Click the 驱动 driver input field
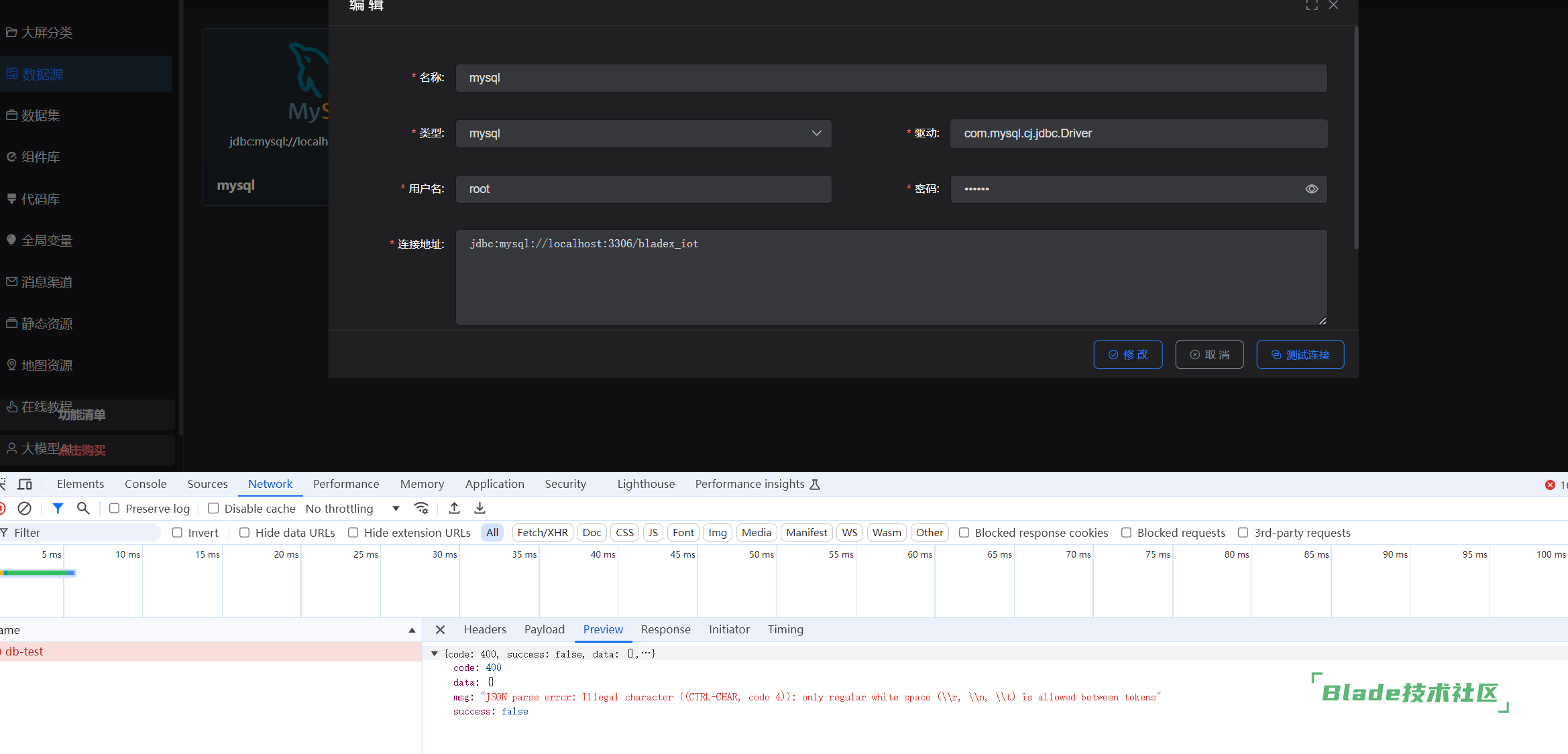 click(1139, 133)
